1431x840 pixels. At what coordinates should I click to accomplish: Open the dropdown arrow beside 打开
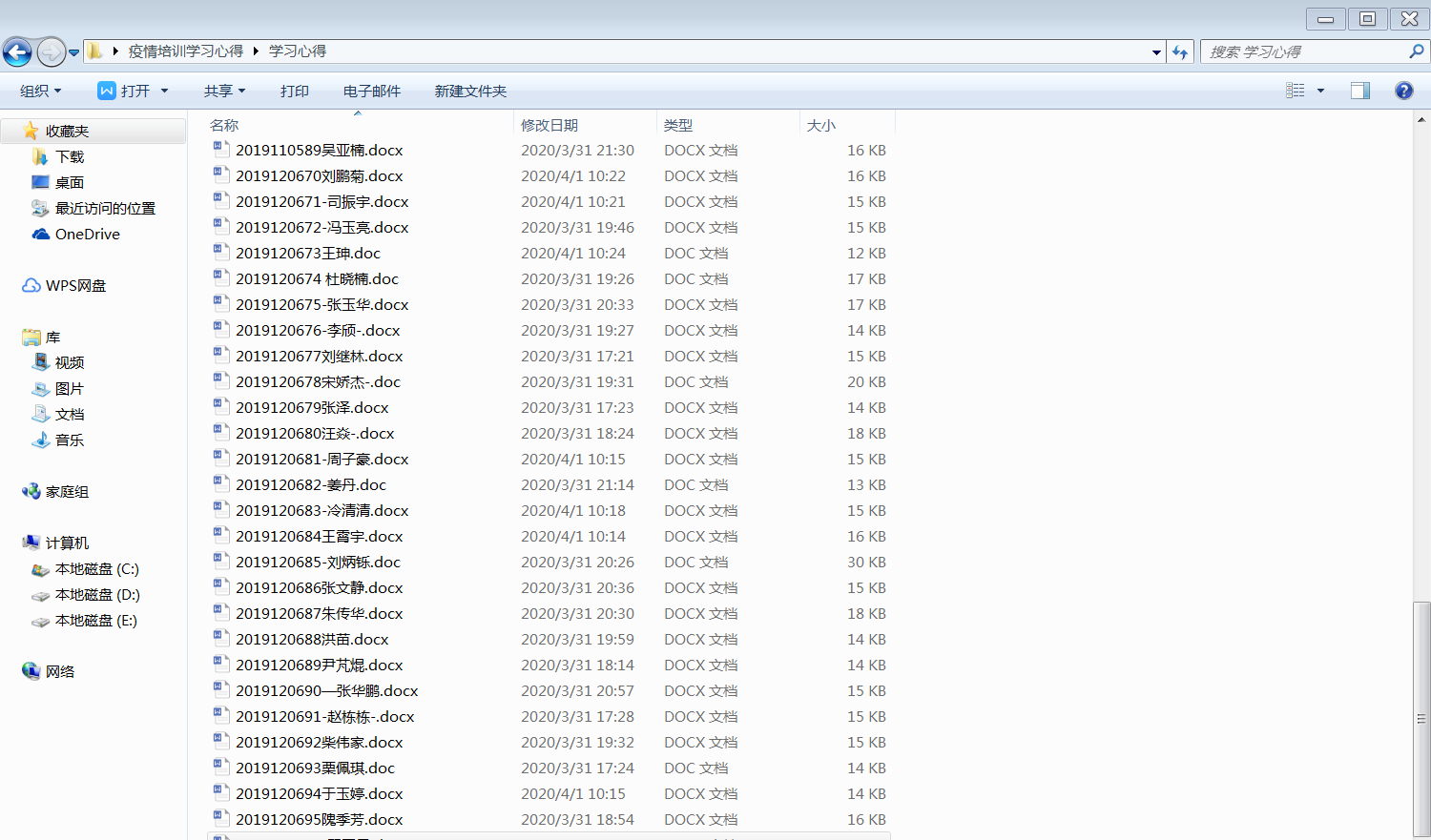164,92
